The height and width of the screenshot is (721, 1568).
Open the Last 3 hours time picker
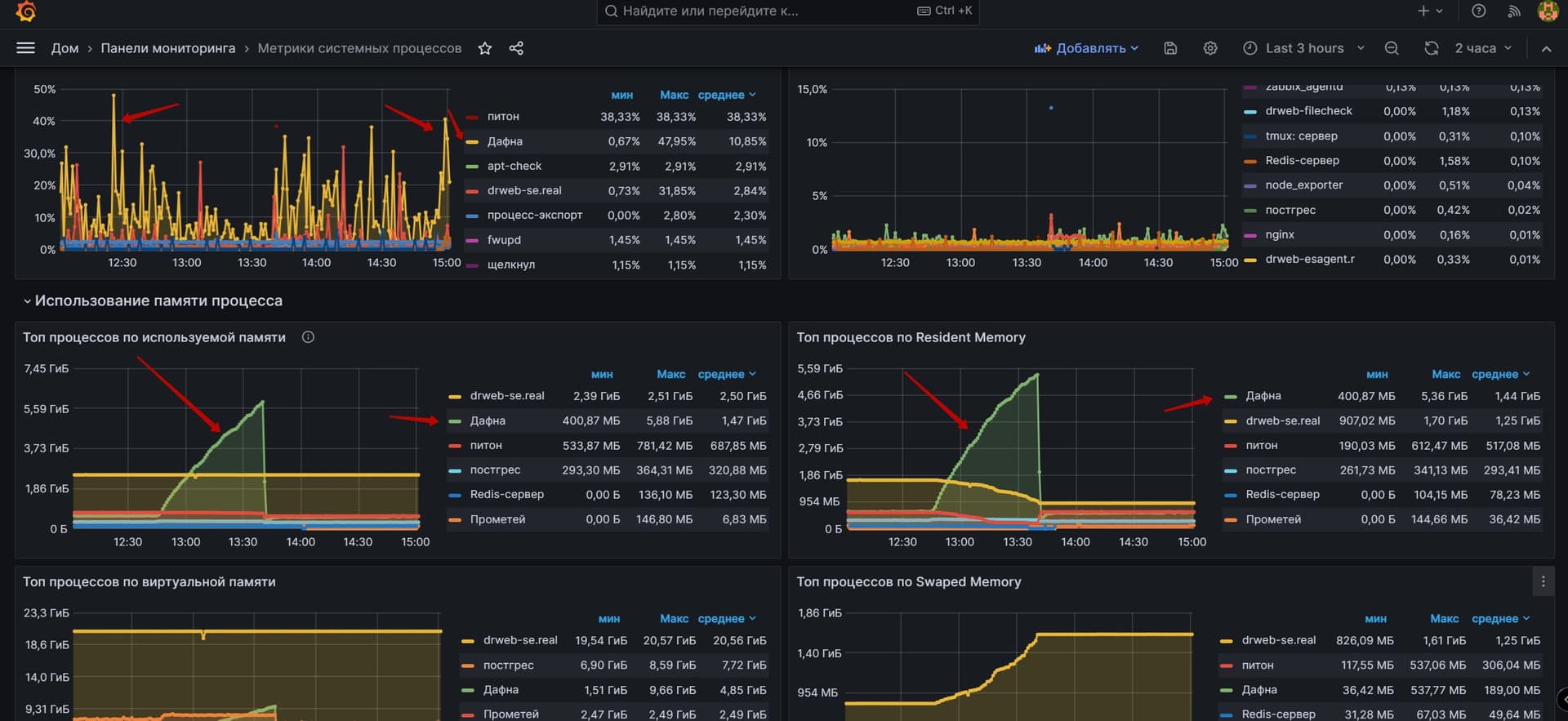coord(1303,48)
